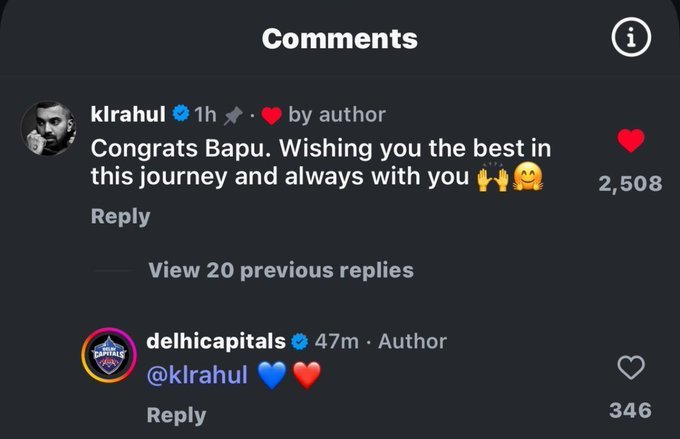
Task: Tap the hugging face emoji
Action: click(x=527, y=177)
